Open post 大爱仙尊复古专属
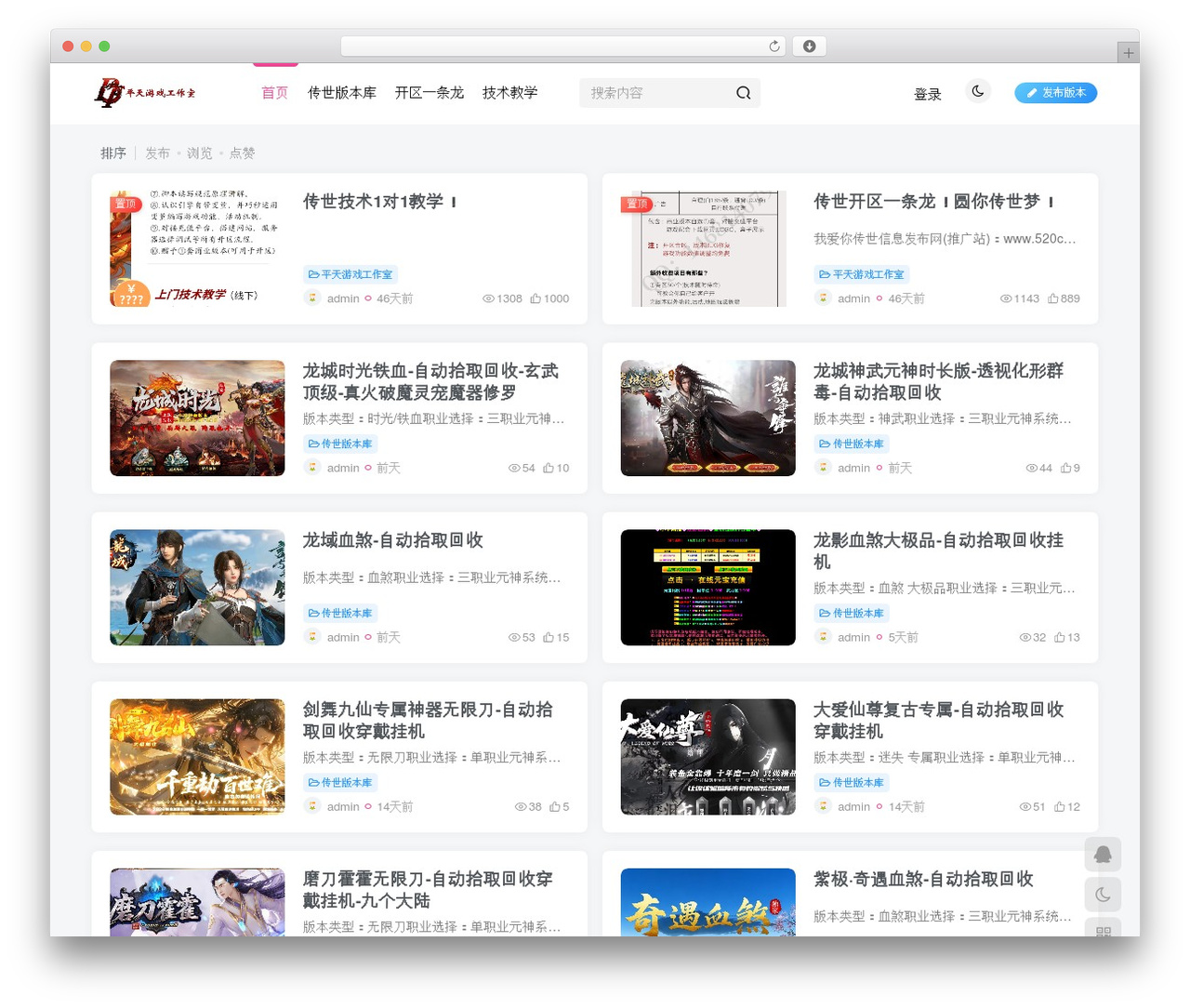The width and height of the screenshot is (1190, 1008). 938,721
